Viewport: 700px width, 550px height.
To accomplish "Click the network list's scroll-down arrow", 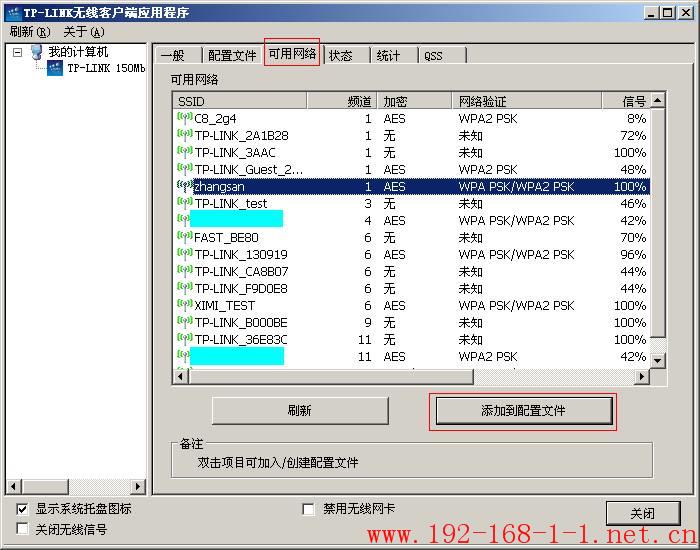I will (658, 360).
